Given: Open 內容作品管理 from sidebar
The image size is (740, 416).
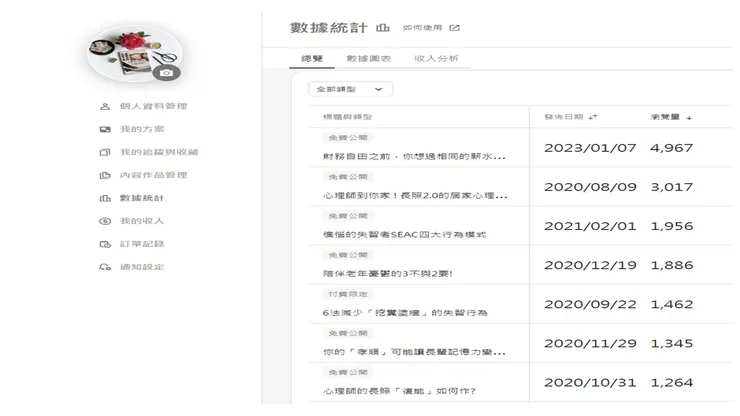Looking at the screenshot, I should (153, 175).
